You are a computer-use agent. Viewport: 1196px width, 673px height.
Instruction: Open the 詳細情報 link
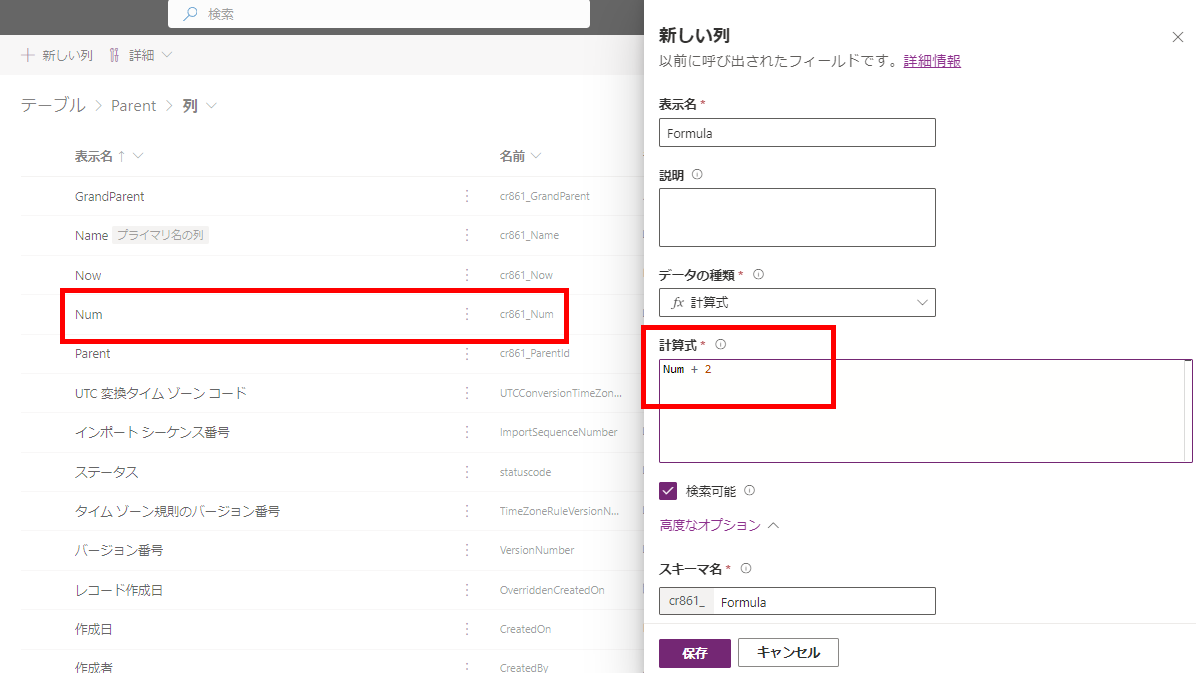pyautogui.click(x=932, y=61)
